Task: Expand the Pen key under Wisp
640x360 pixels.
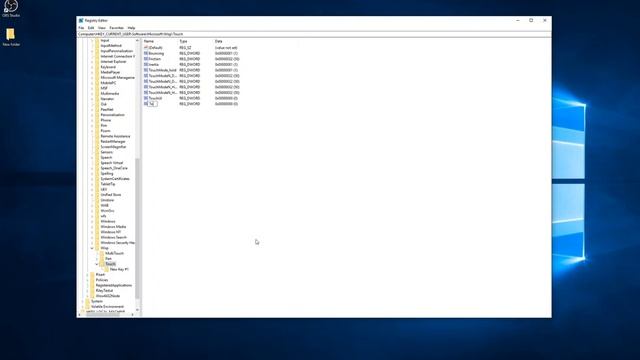Action: point(97,258)
